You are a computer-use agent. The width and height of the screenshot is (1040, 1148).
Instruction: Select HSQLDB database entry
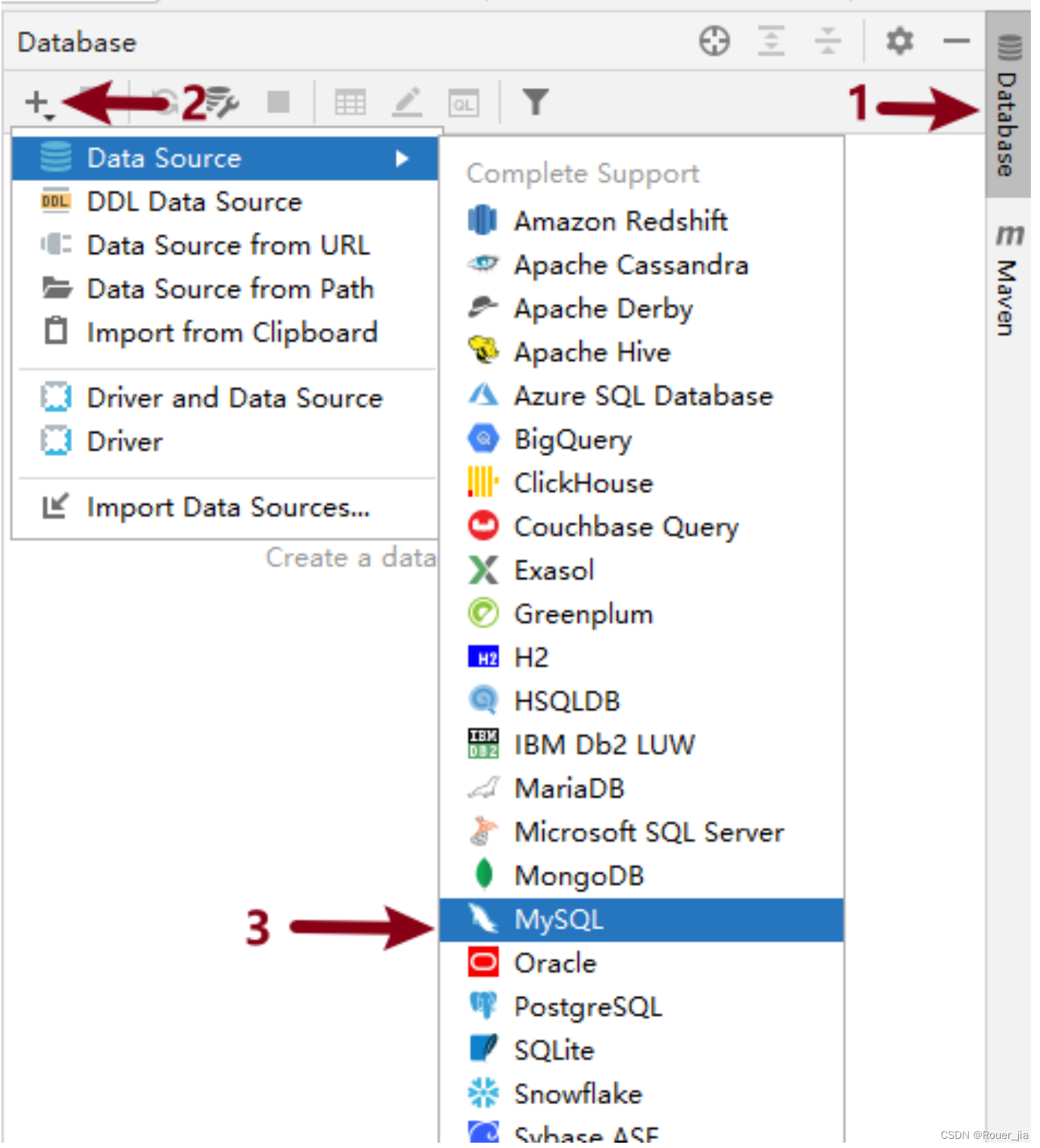641,701
